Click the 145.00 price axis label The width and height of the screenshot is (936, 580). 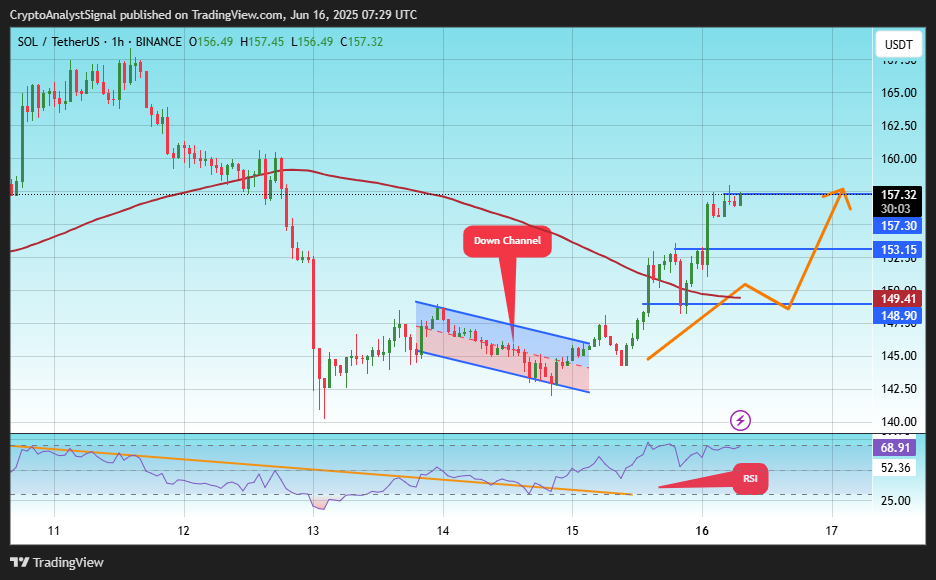[898, 356]
